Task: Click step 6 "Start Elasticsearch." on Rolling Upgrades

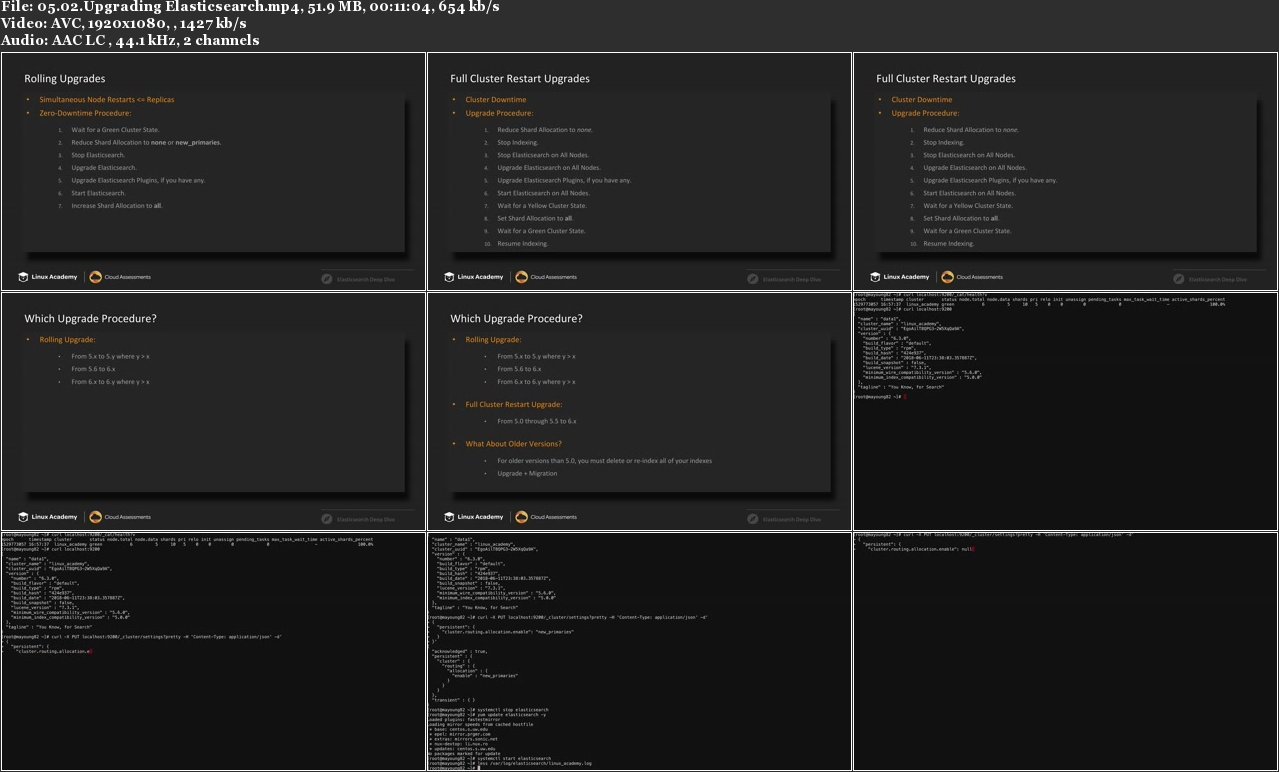Action: point(99,193)
